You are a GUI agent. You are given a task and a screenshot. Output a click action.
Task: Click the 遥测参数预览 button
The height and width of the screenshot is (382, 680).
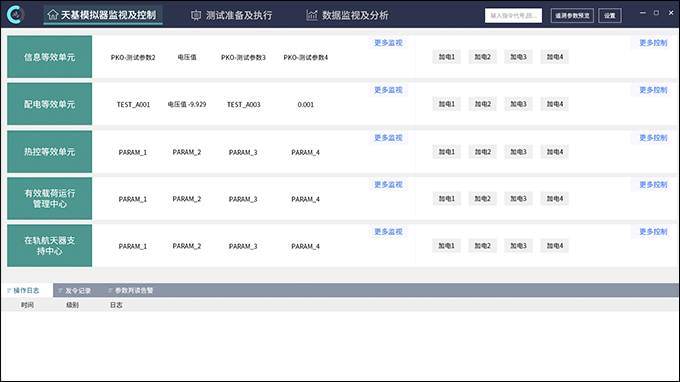click(x=572, y=16)
